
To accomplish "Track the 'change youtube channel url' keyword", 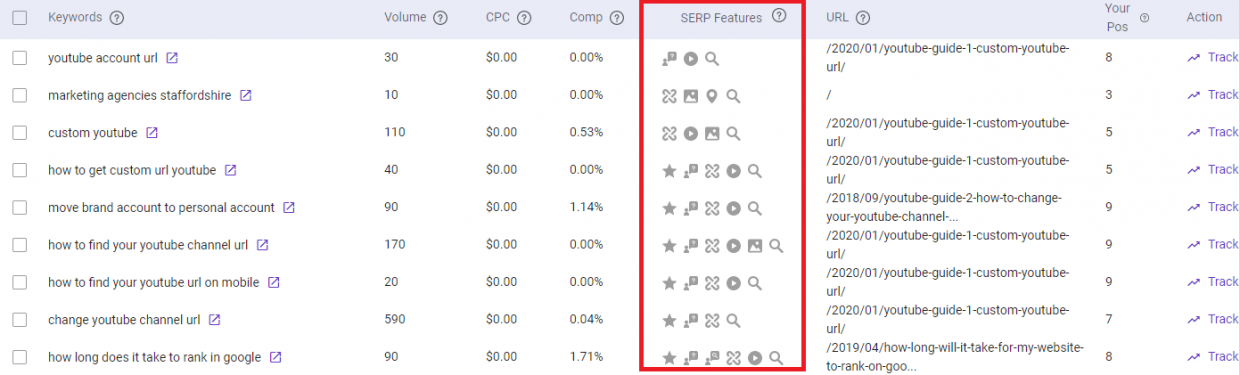I will (x=1212, y=319).
